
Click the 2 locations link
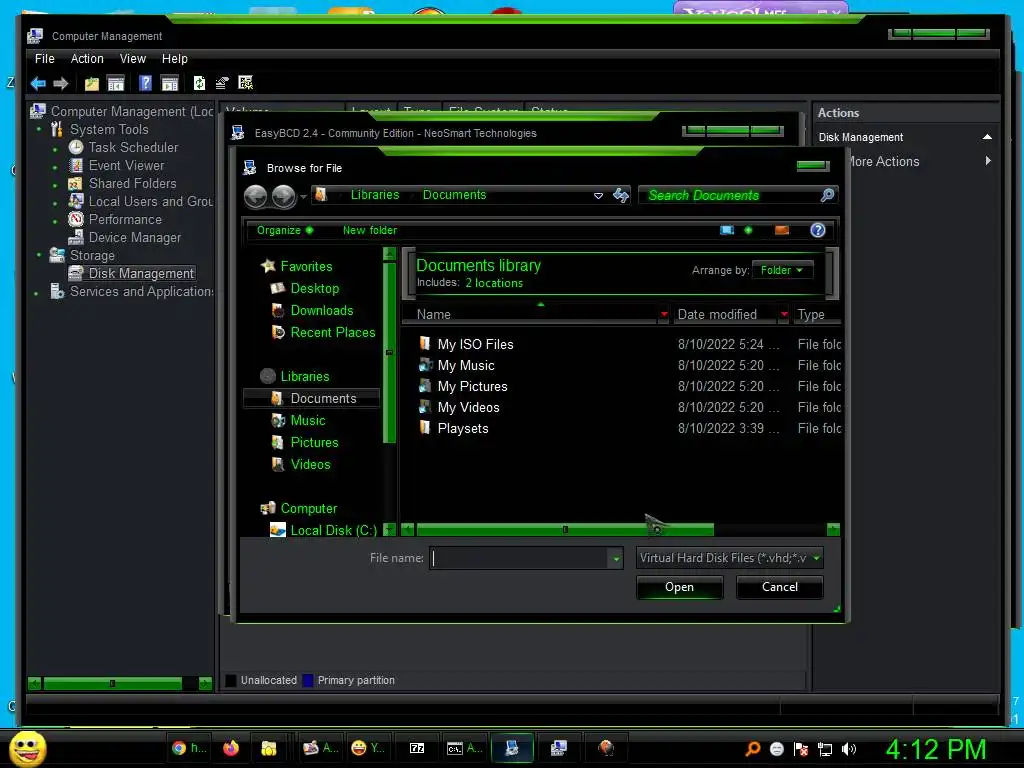coord(494,283)
